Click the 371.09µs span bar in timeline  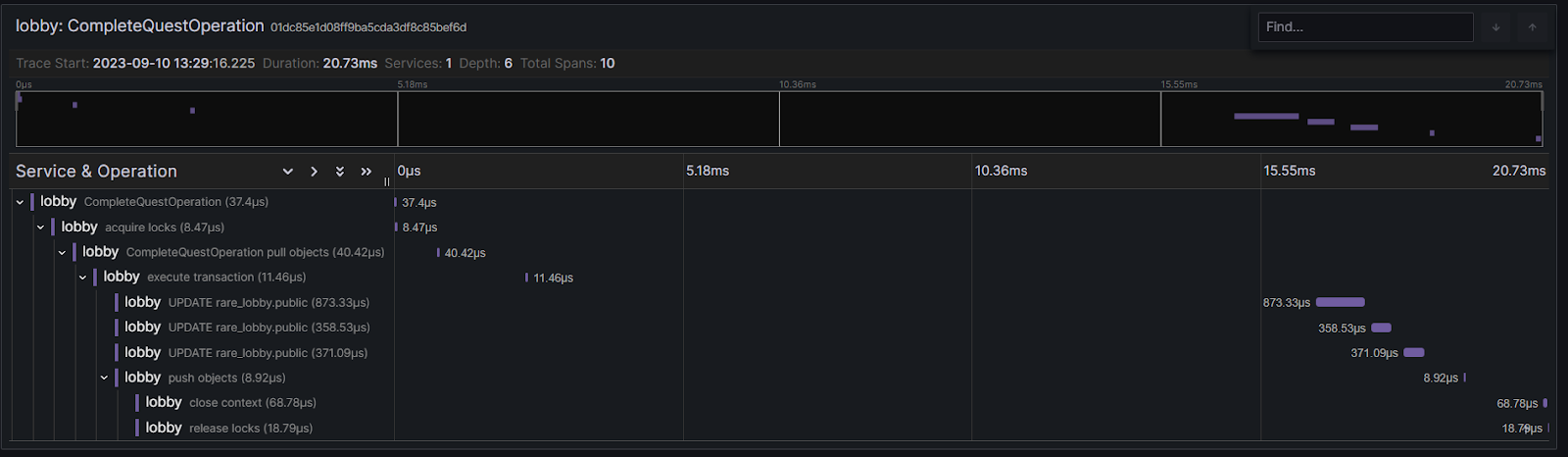point(1413,352)
